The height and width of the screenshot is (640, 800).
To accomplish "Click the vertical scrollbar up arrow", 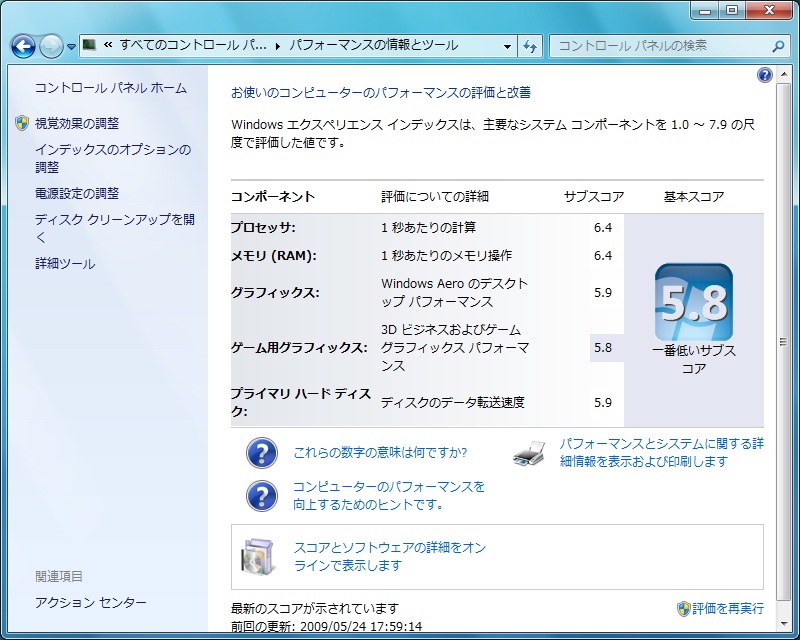I will (x=783, y=75).
